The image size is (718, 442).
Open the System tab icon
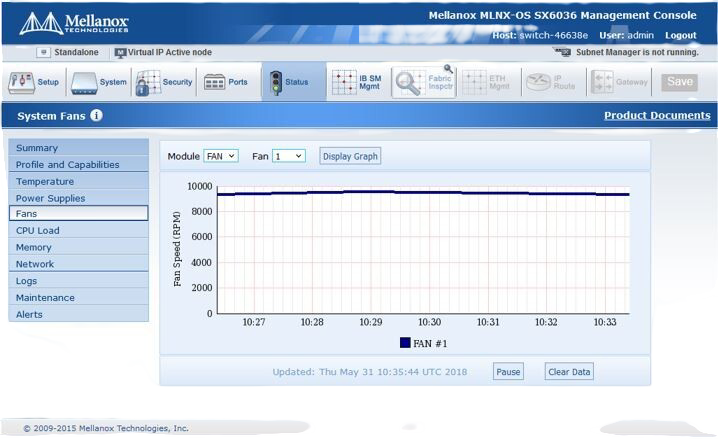click(x=84, y=83)
